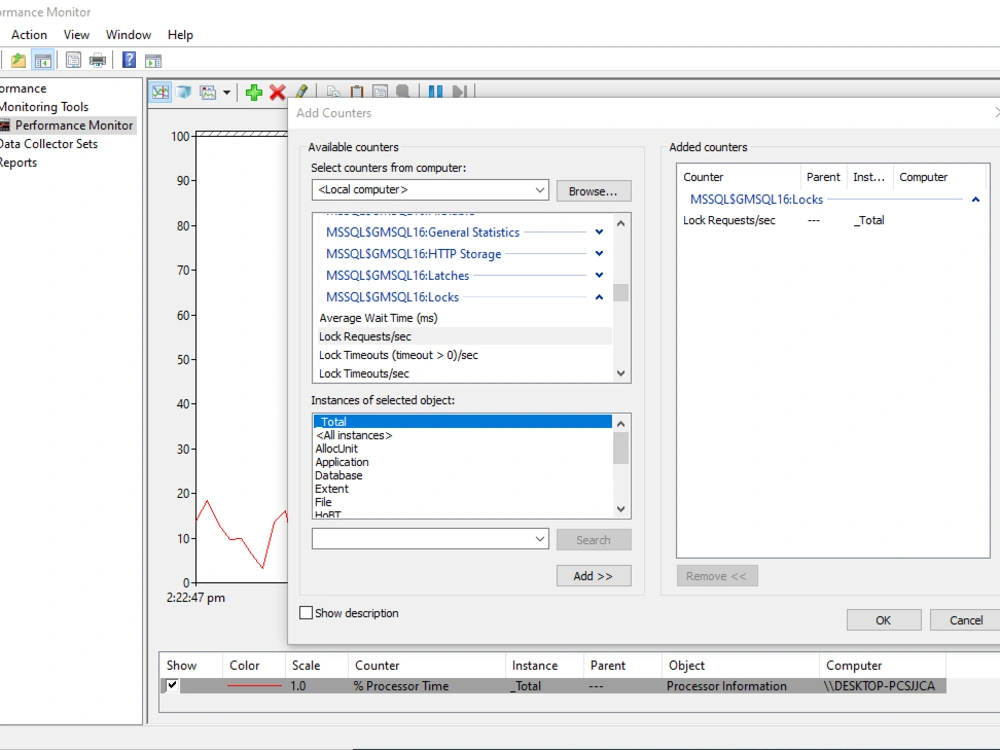This screenshot has height=750, width=1000.
Task: Select MSSQL$GMSQL16:Latches counter group
Action: (397, 276)
